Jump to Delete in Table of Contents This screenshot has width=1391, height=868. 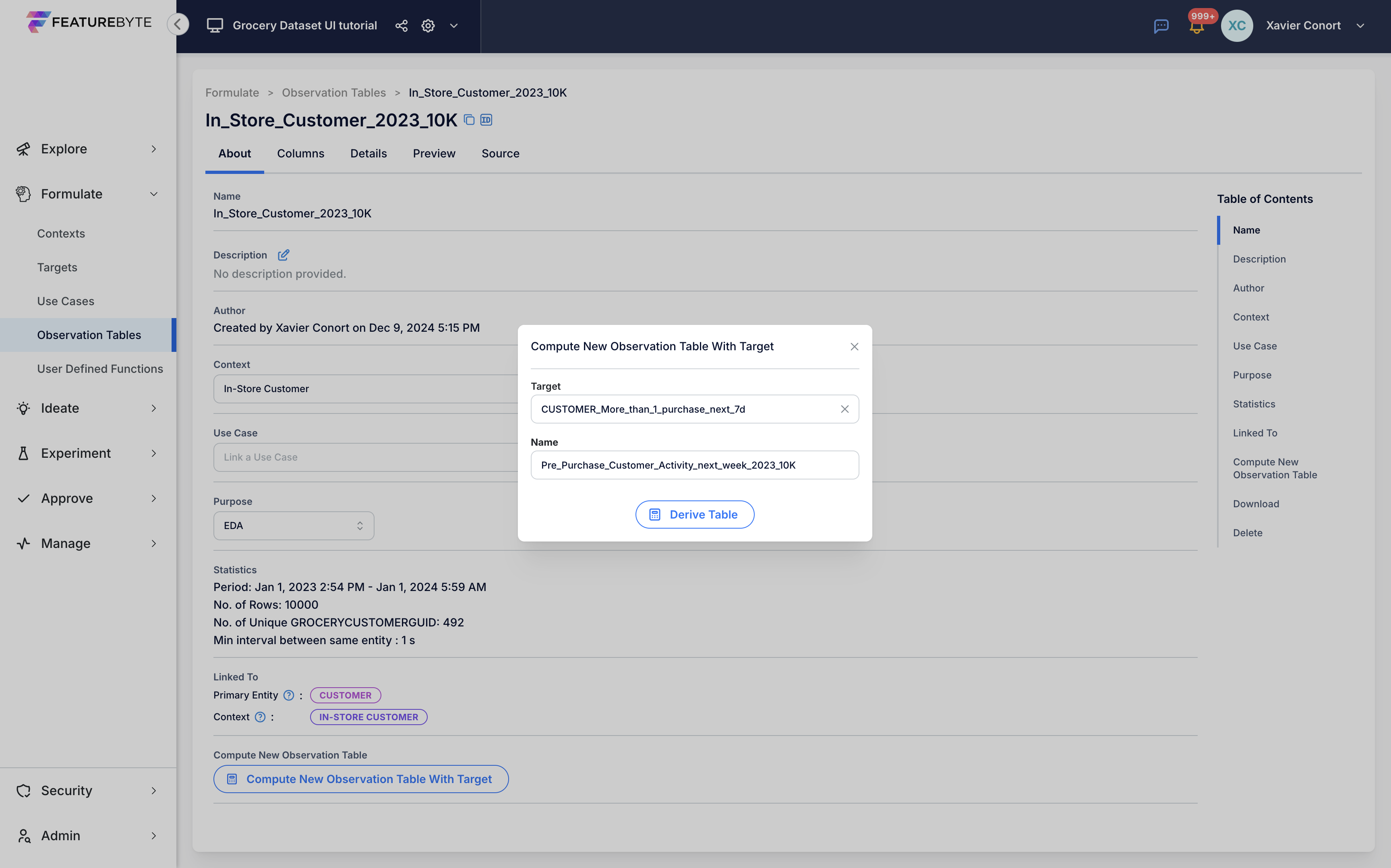1248,533
